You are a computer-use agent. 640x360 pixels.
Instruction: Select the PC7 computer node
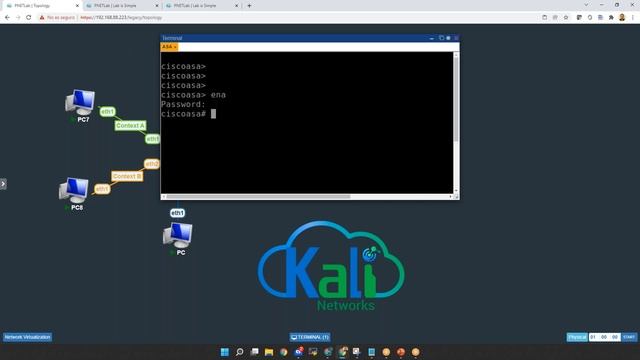point(80,103)
